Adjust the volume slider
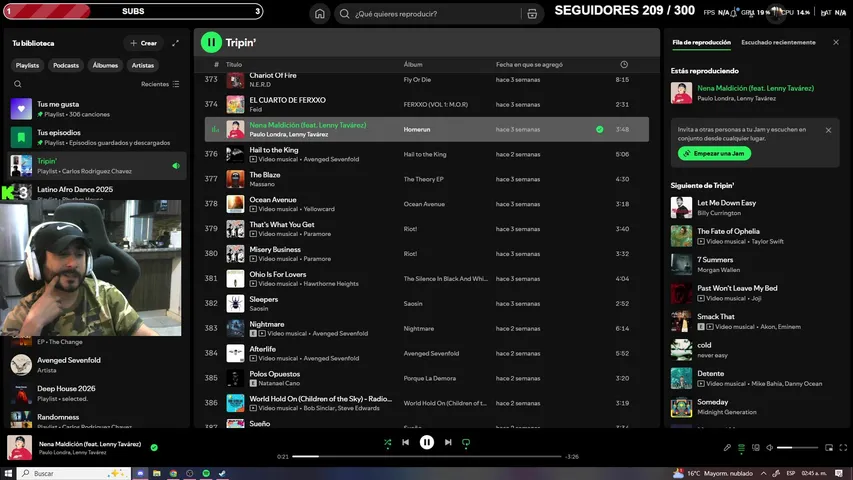Image resolution: width=853 pixels, height=480 pixels. [797, 447]
